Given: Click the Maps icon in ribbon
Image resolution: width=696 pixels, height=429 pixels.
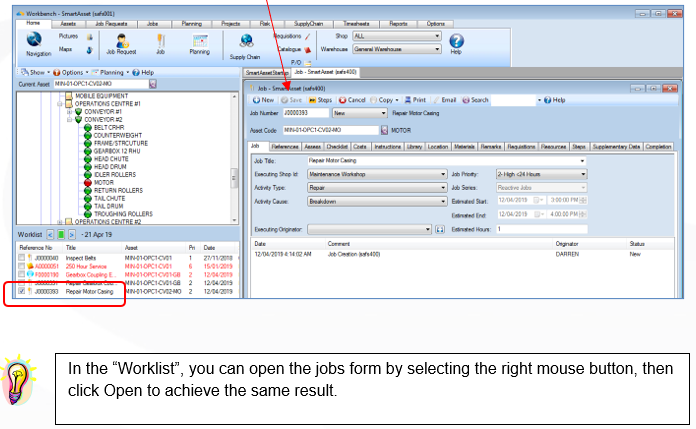Looking at the screenshot, I should coord(90,50).
